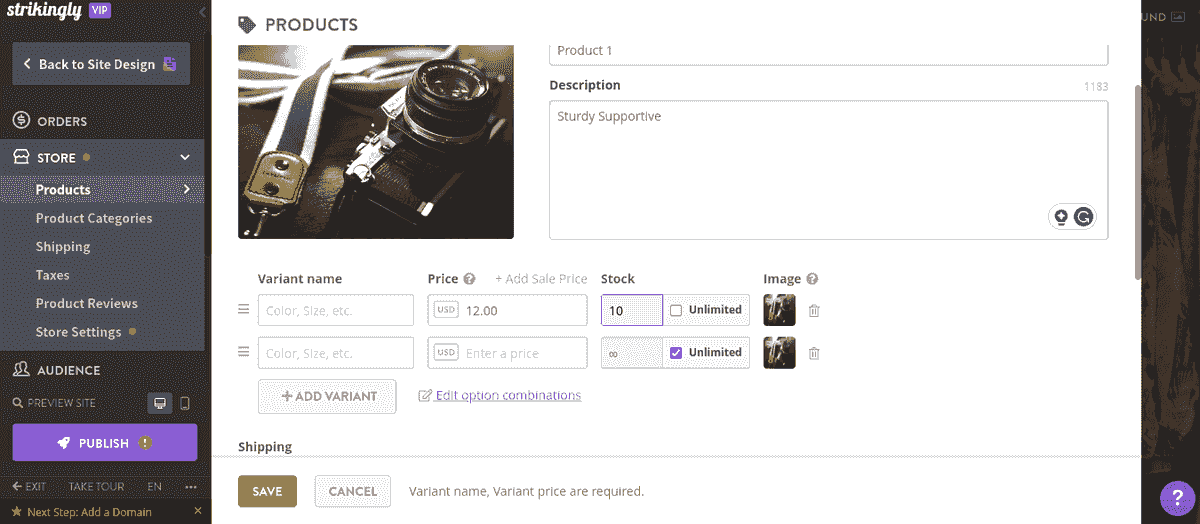
Task: Click the SAVE button
Action: 267,491
